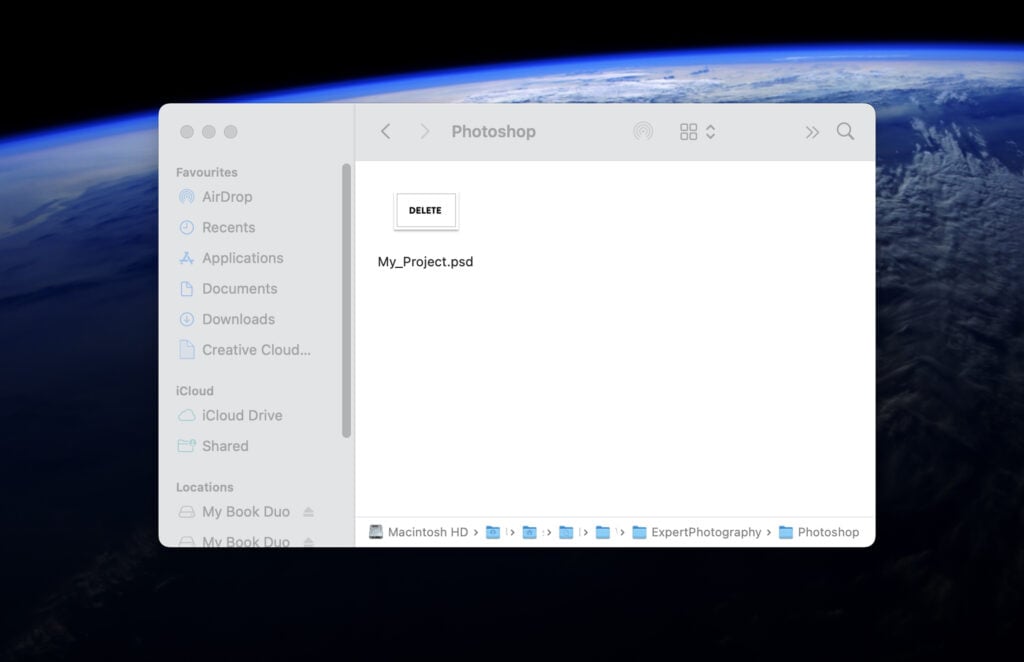Open the Downloads folder
This screenshot has height=662, width=1024.
(238, 319)
